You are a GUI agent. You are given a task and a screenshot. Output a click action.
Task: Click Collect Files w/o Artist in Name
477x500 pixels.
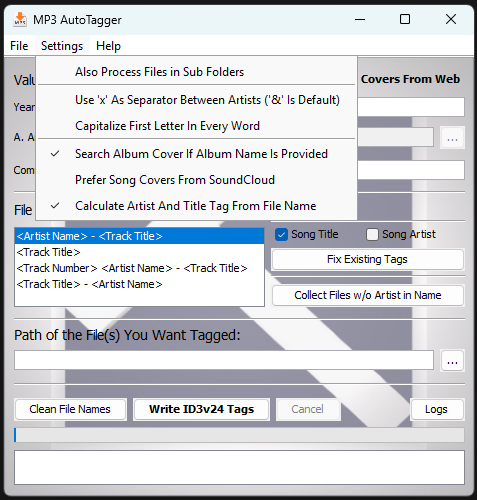coord(368,295)
